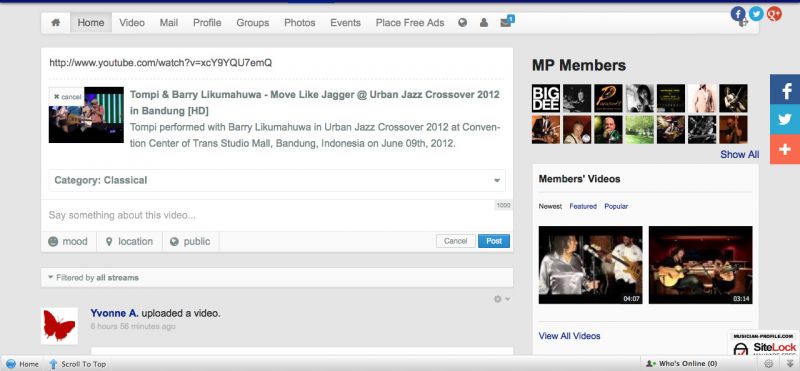Viewport: 800px width, 371px height.
Task: Click the SiteLock security badge
Action: tap(763, 343)
